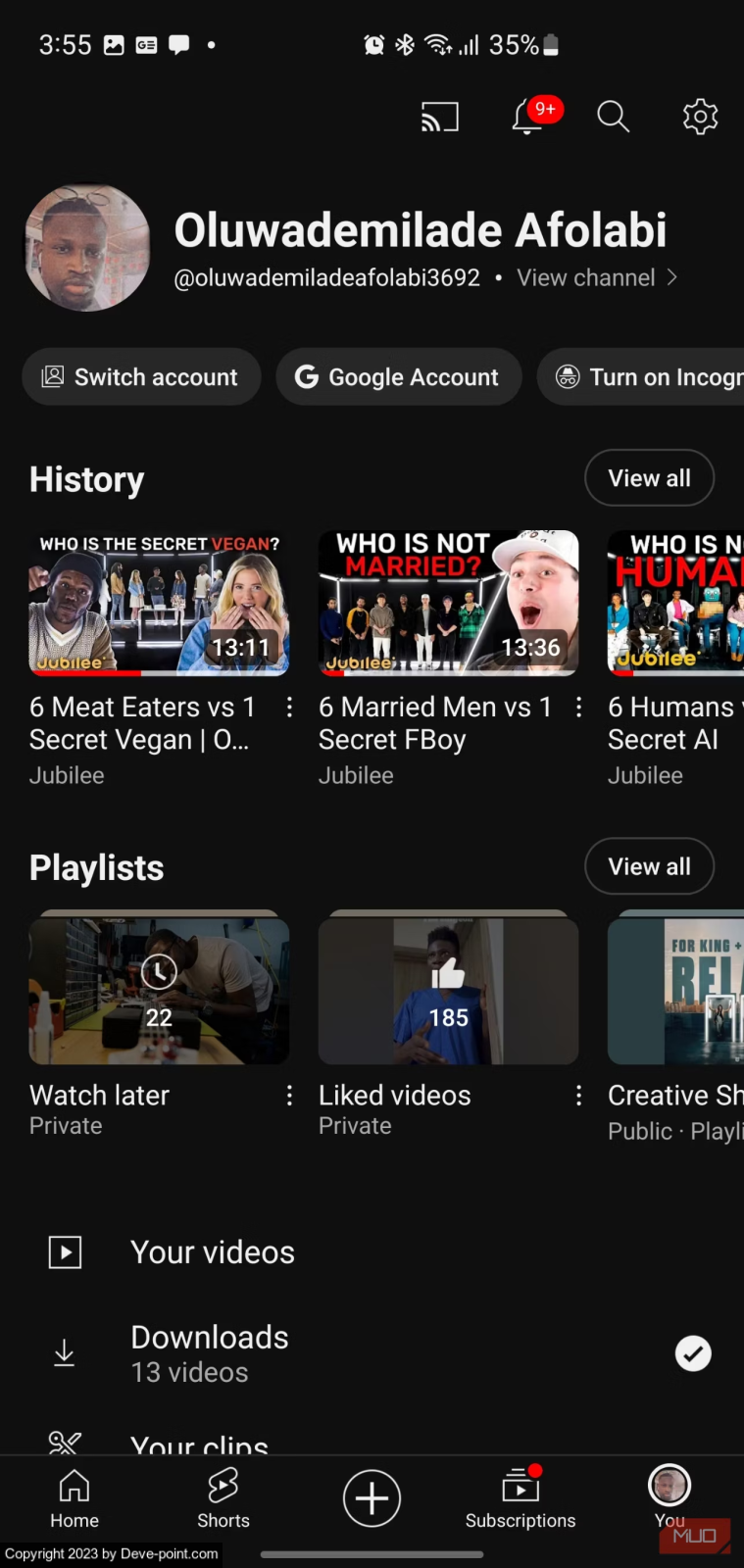The height and width of the screenshot is (1568, 744).
Task: Tap the profile avatar picture
Action: point(87,248)
